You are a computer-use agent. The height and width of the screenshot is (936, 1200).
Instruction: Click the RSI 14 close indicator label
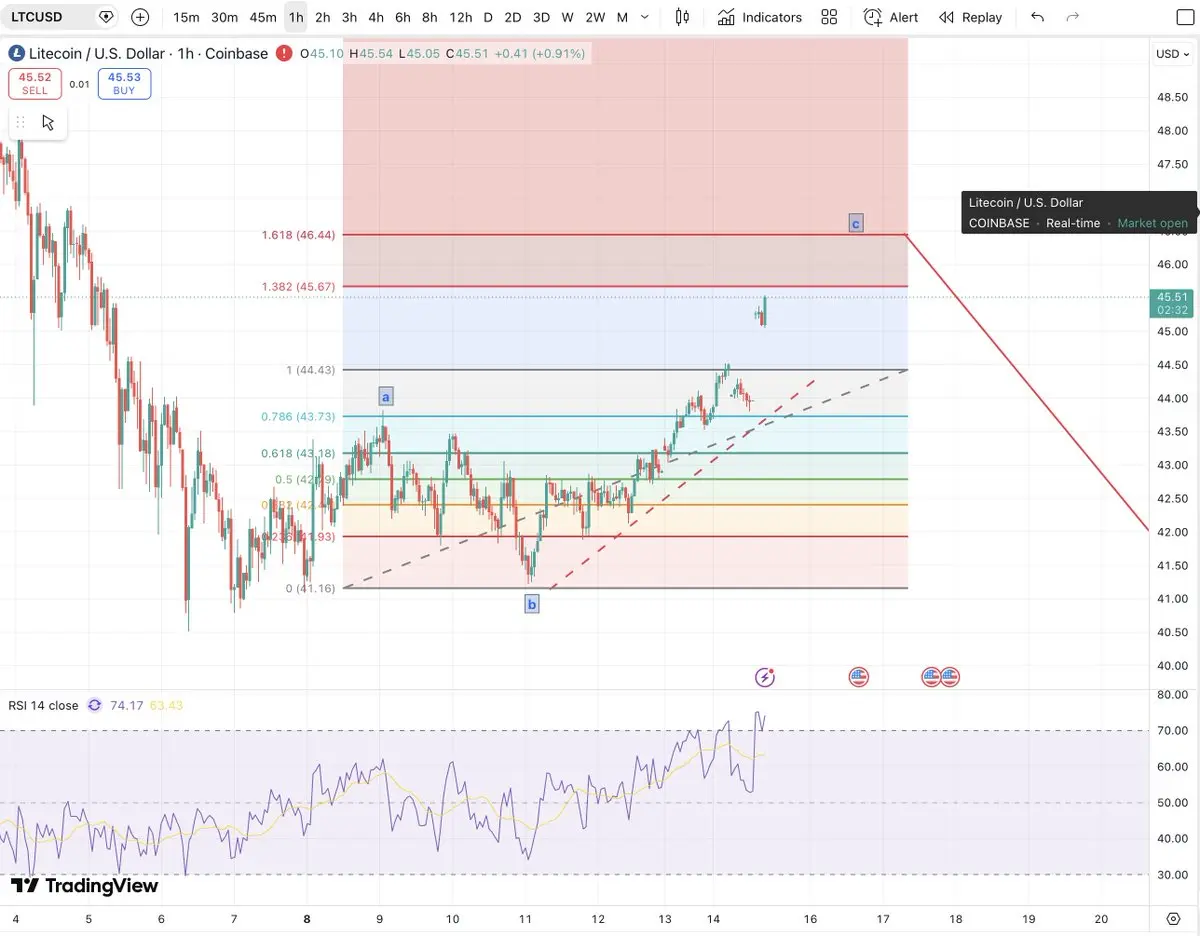point(43,705)
